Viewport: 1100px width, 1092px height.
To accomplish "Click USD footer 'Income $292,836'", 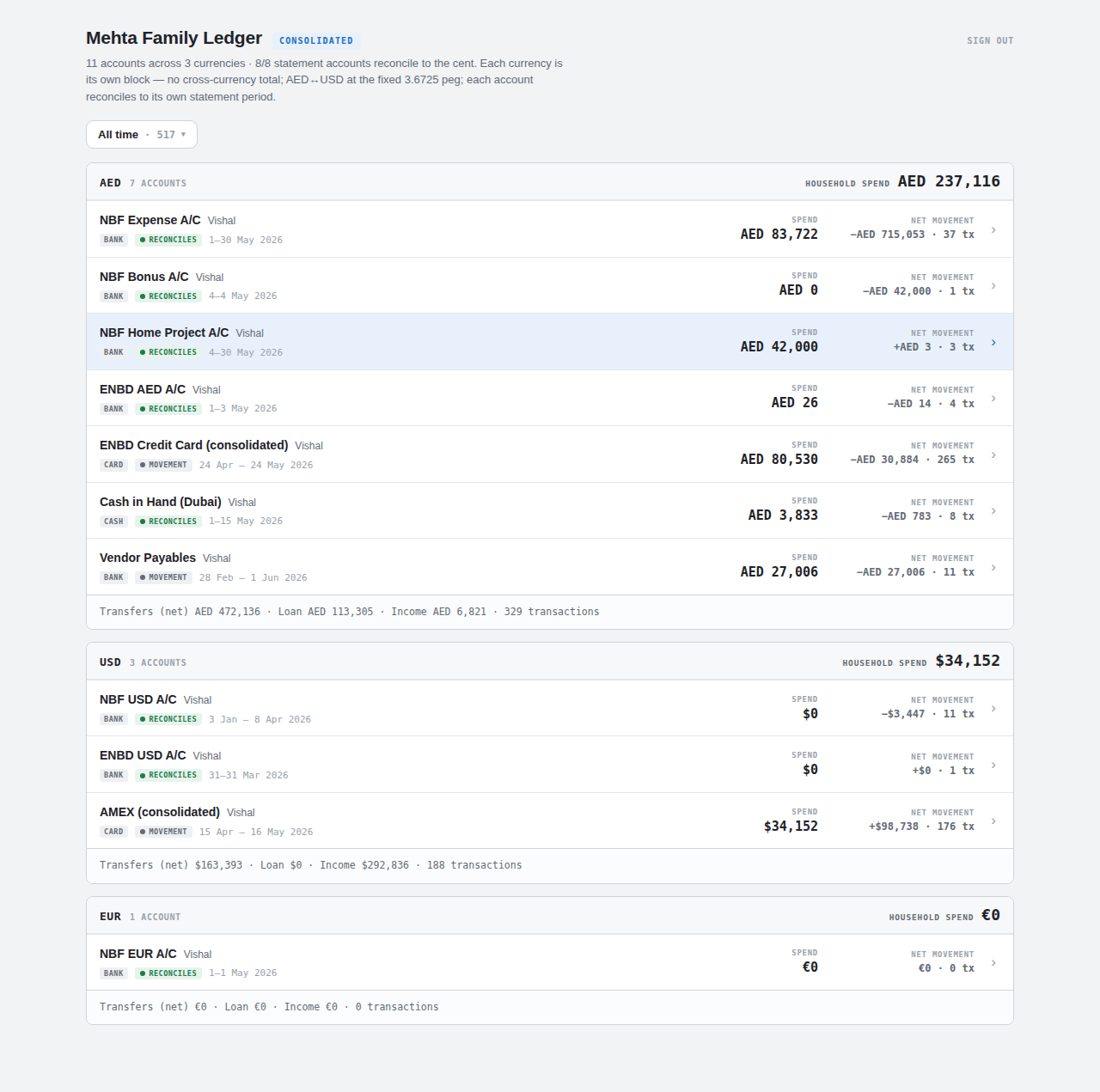I will tap(364, 865).
